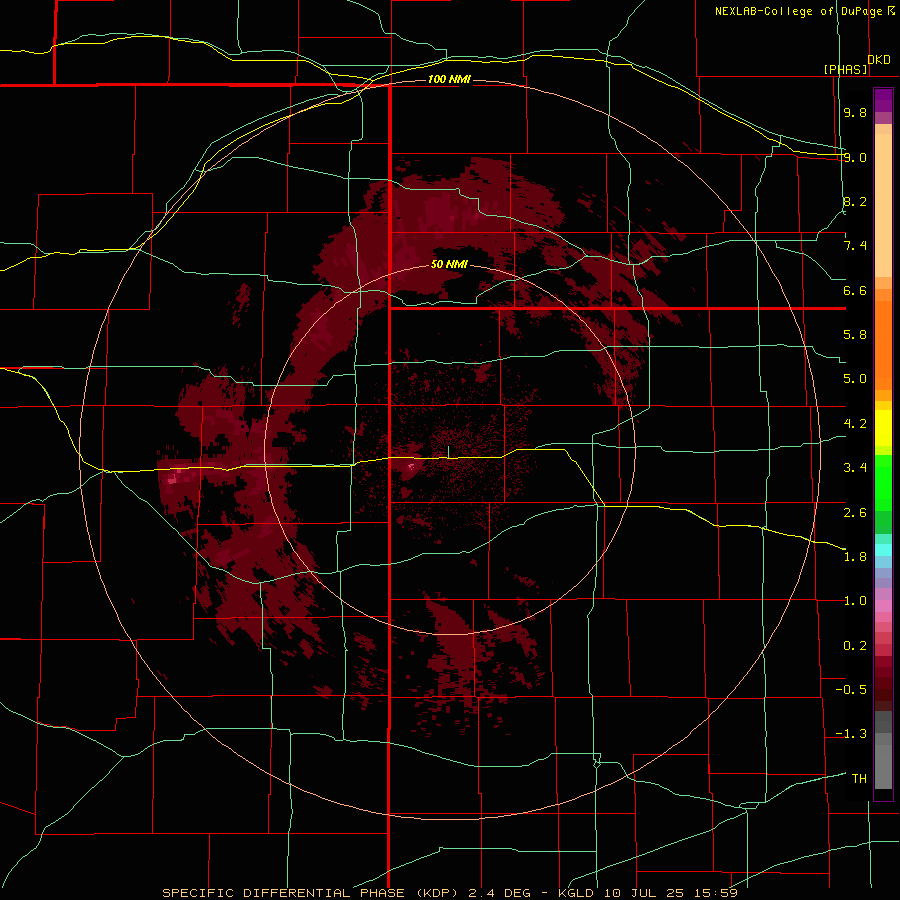Image resolution: width=900 pixels, height=900 pixels.
Task: Click the SPECIFIC DIFFERENTIAL PHASE (KDP) product title
Action: [312, 893]
